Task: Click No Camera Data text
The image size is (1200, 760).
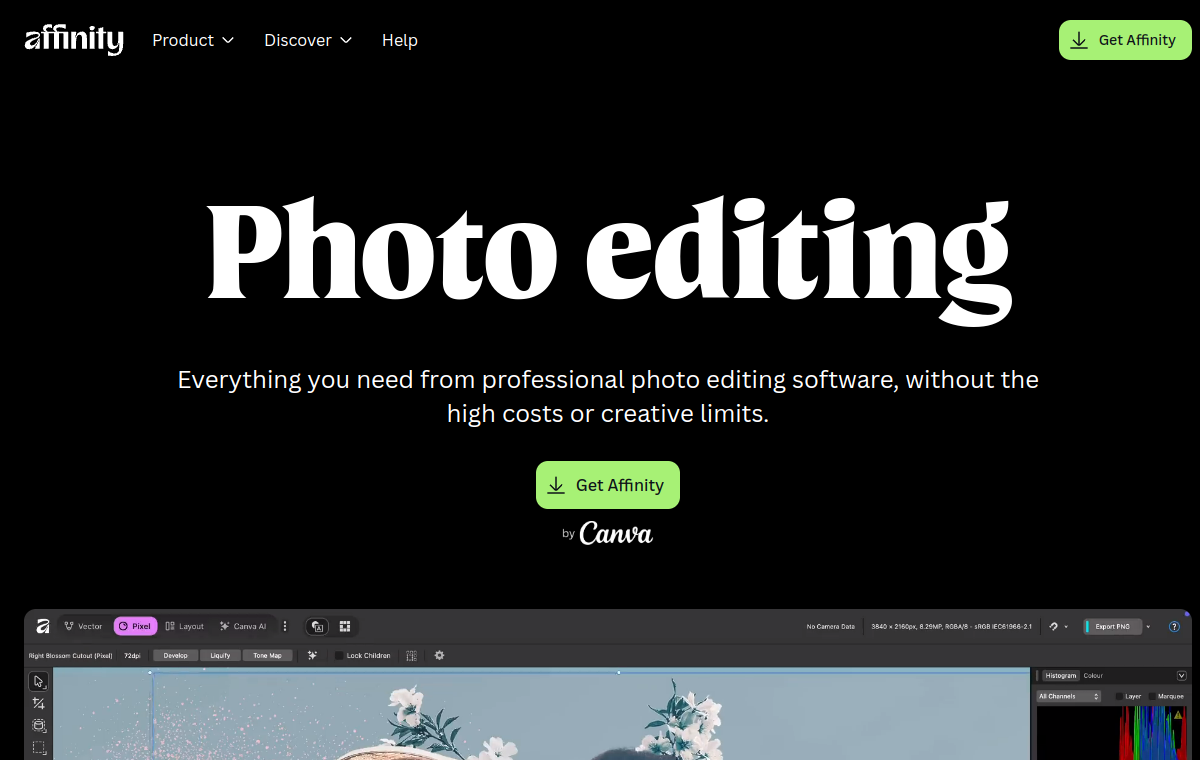Action: tap(831, 627)
